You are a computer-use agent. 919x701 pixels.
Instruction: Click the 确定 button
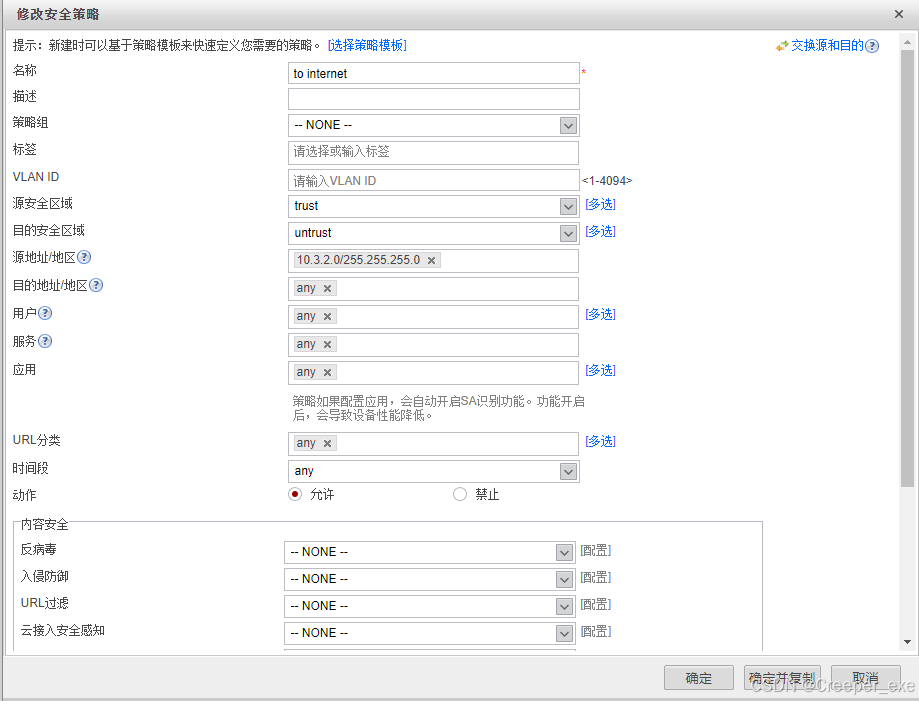[x=699, y=678]
